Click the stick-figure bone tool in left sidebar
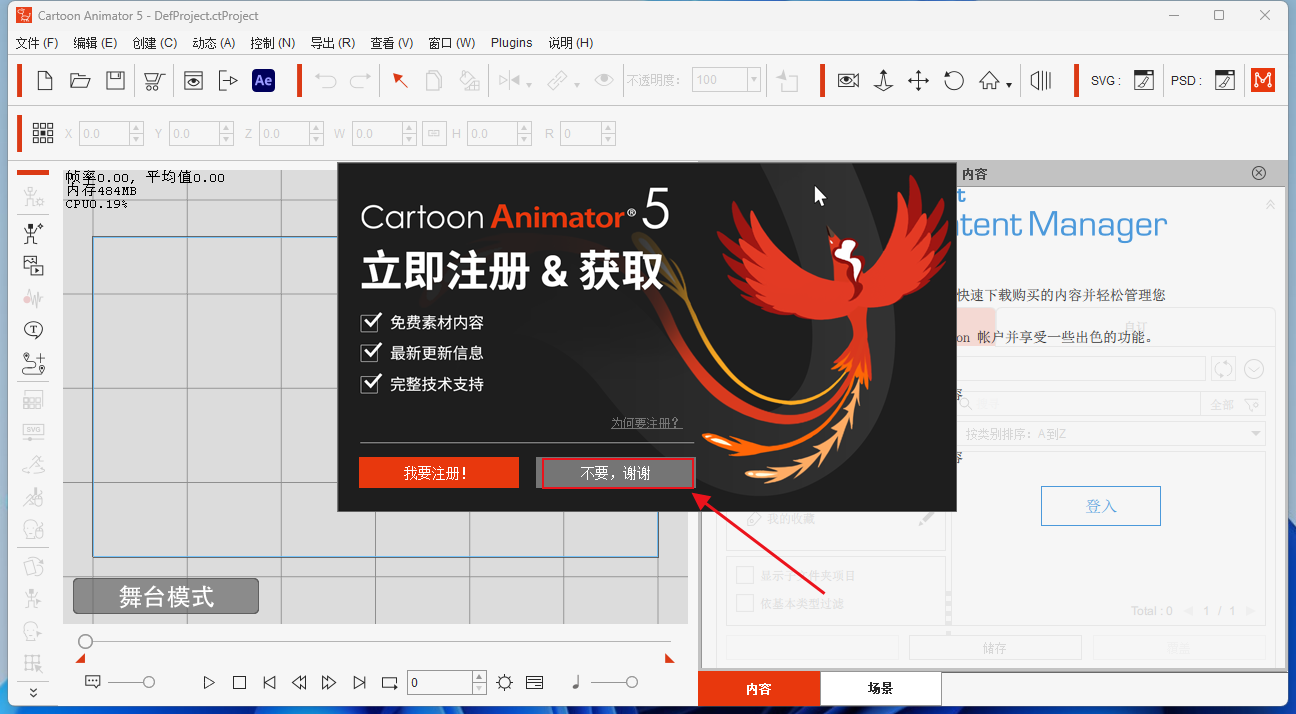The image size is (1296, 714). (33, 234)
